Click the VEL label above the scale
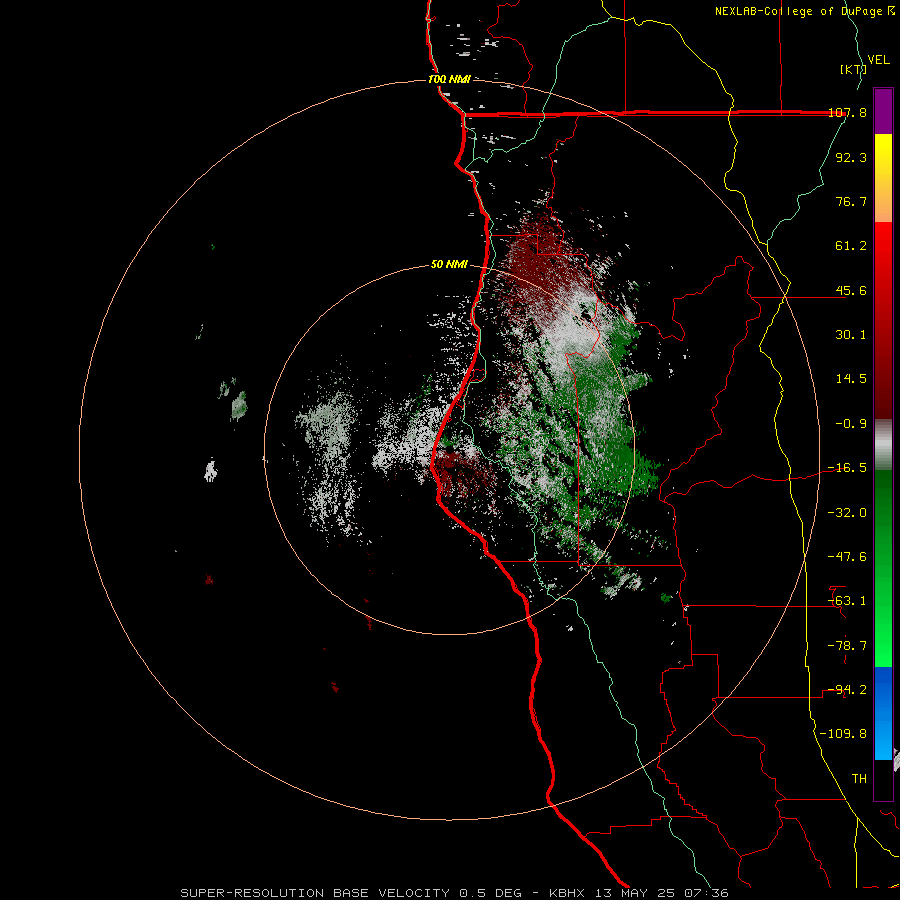This screenshot has width=900, height=900. point(879,60)
